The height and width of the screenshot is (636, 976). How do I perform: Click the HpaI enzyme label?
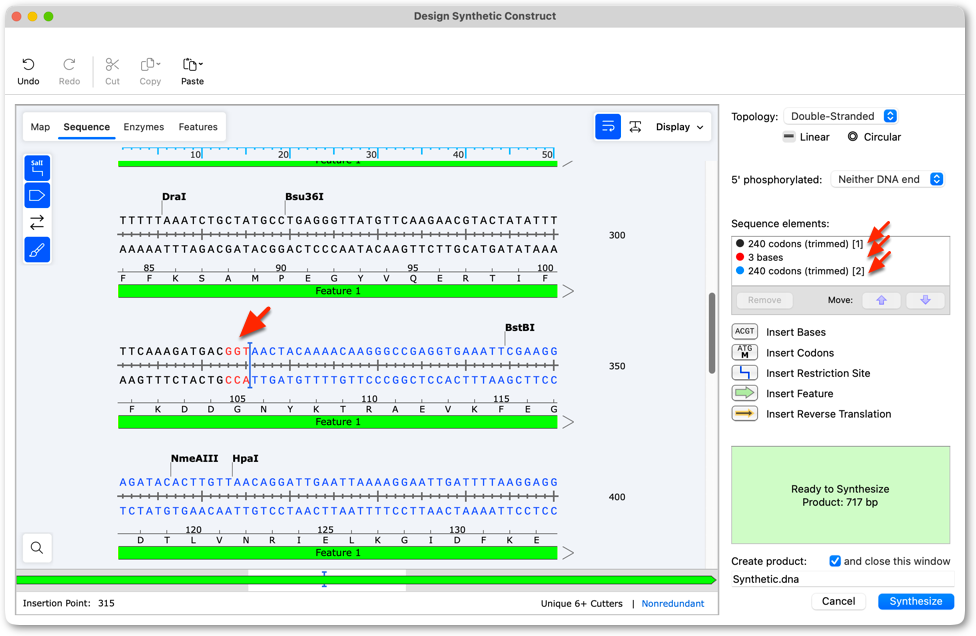click(245, 458)
